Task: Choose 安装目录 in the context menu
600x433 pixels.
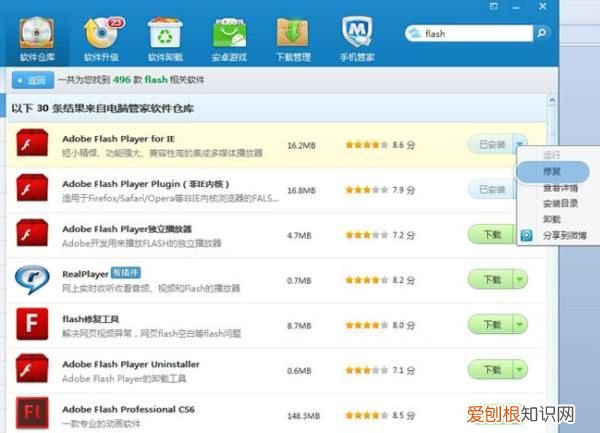Action: (x=561, y=203)
